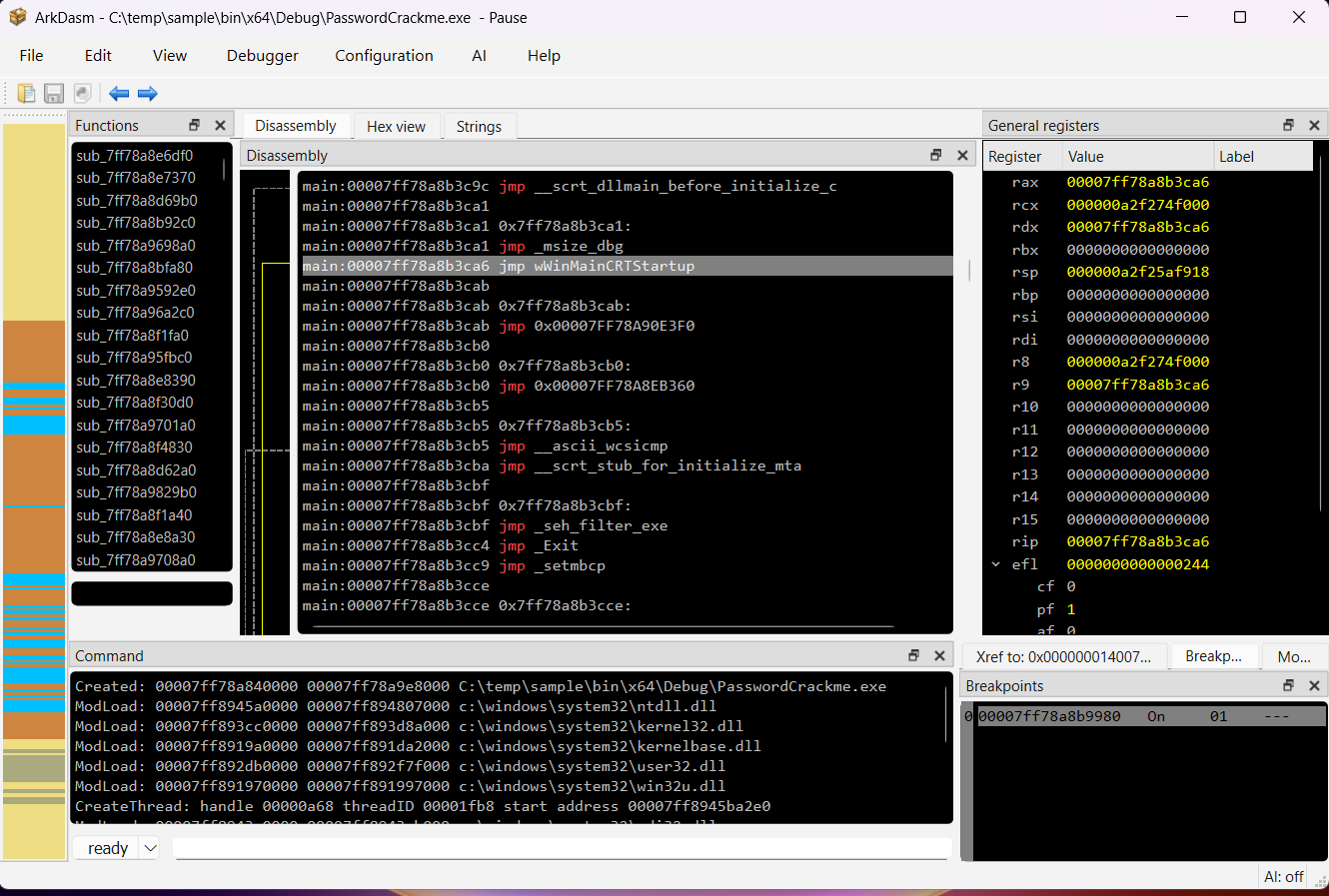Viewport: 1329px width, 896px height.
Task: Select function sub_7ff78a9708a0
Action: (x=136, y=560)
